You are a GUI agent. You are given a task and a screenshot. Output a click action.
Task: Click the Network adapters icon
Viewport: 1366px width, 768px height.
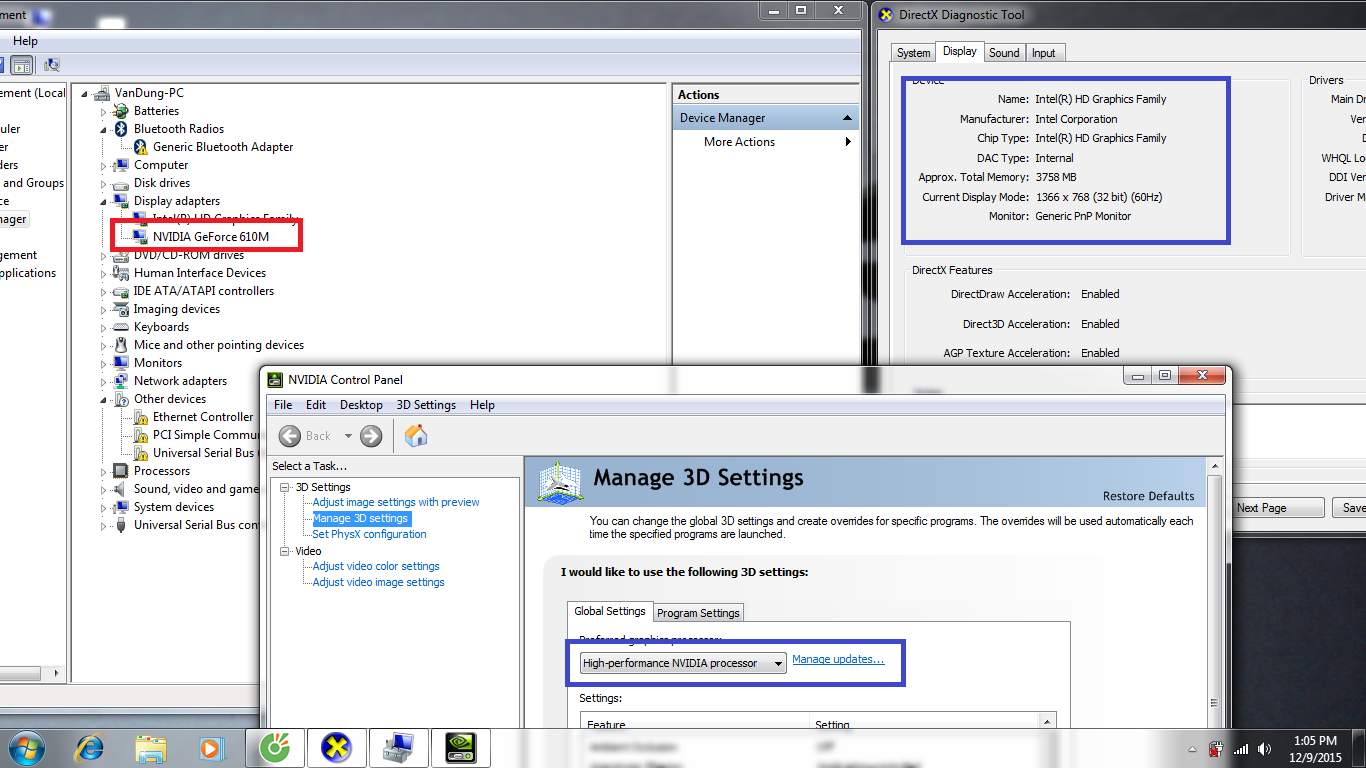pos(121,381)
